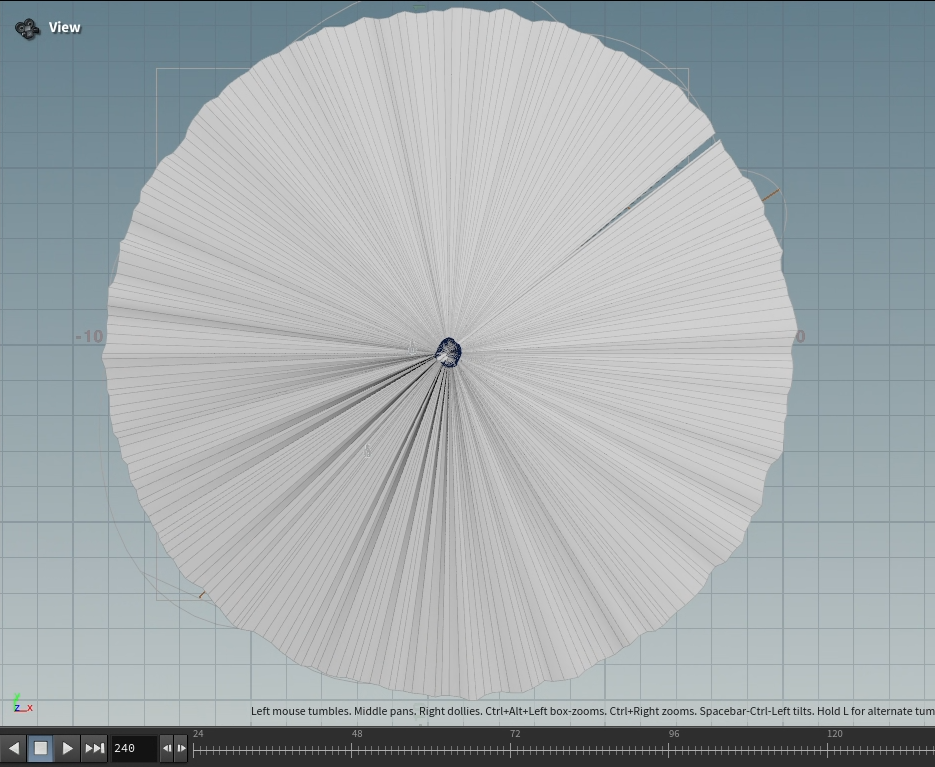
Task: Click the brown handle tick at lower left
Action: coord(202,595)
